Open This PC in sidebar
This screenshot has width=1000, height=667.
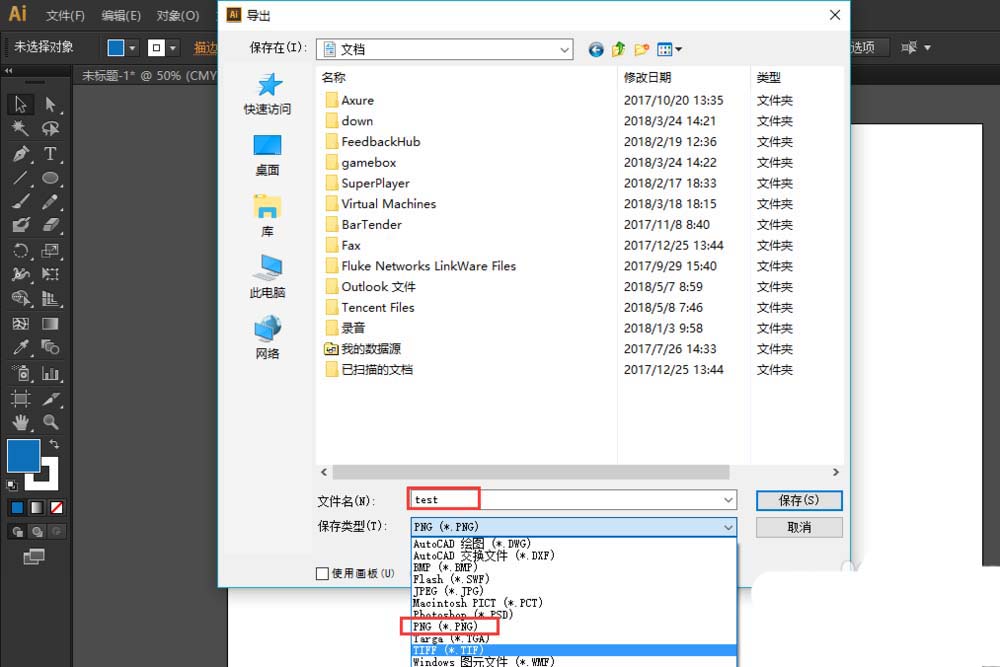pyautogui.click(x=267, y=277)
